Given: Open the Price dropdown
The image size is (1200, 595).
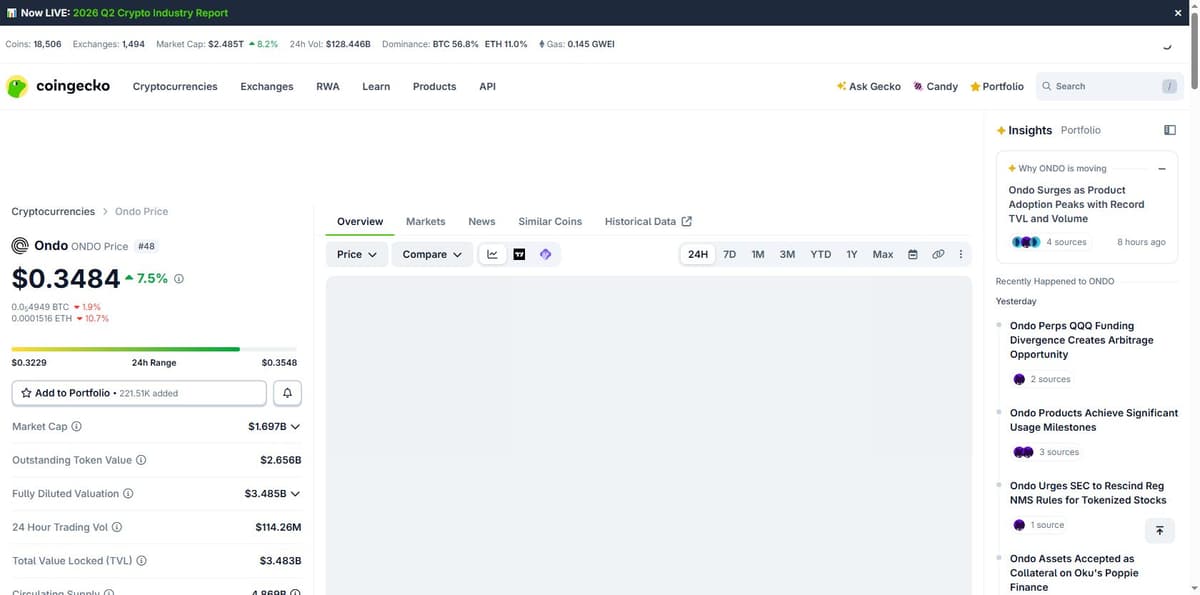Looking at the screenshot, I should [357, 254].
